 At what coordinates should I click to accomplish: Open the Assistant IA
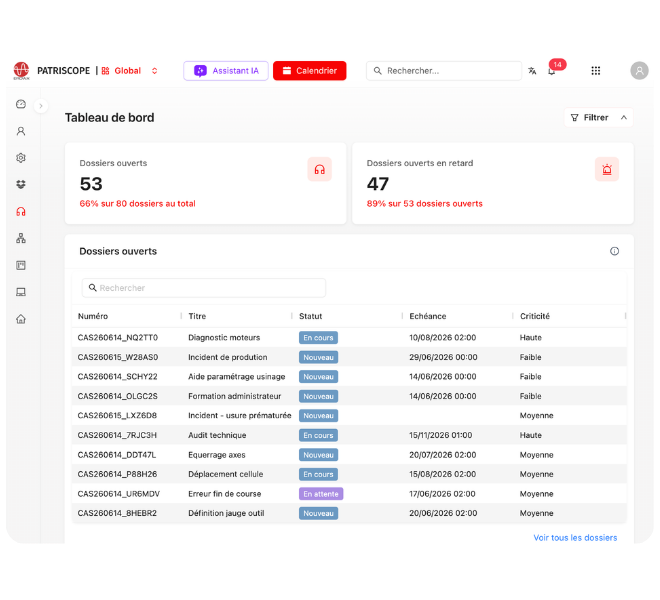point(226,71)
